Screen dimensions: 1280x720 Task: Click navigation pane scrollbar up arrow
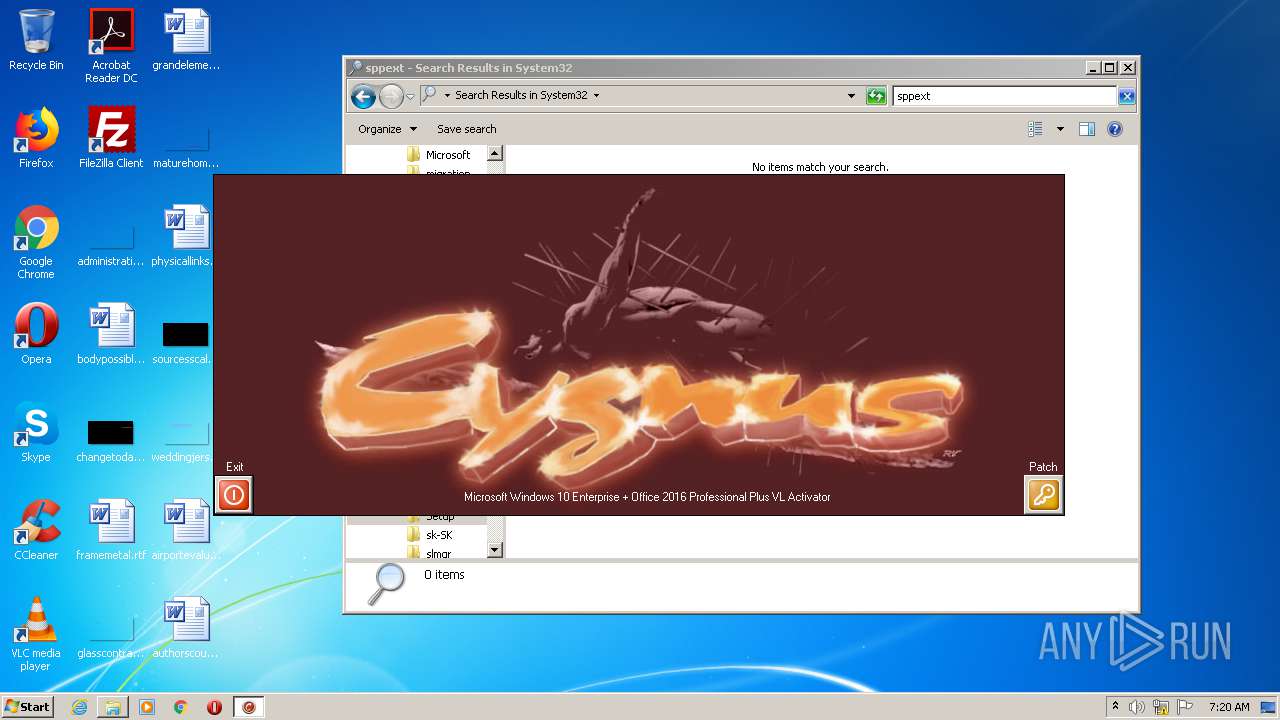(x=494, y=154)
